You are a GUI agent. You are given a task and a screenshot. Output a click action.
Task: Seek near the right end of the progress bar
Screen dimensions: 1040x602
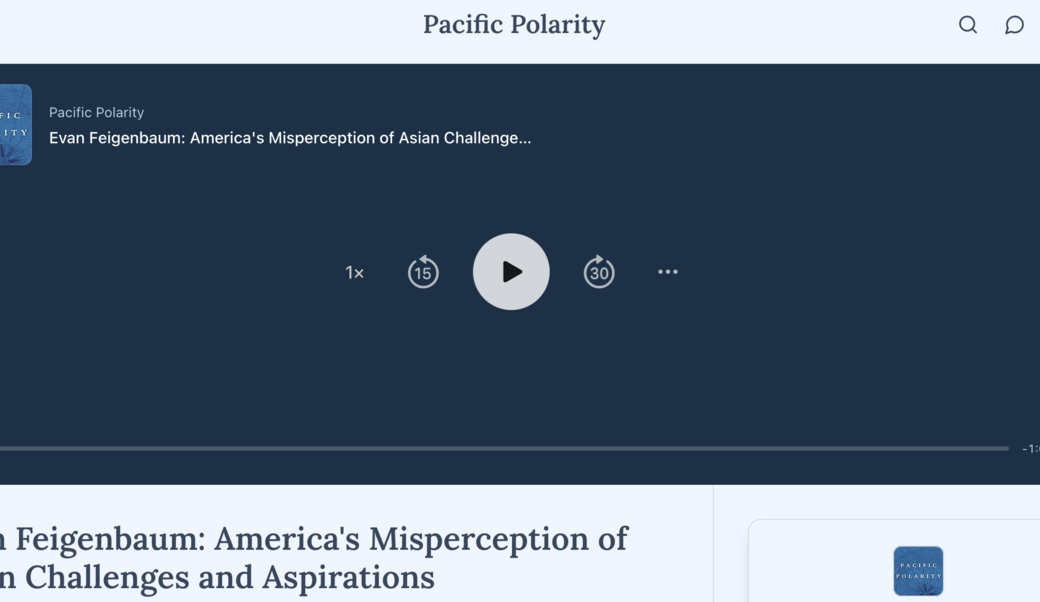[995, 449]
